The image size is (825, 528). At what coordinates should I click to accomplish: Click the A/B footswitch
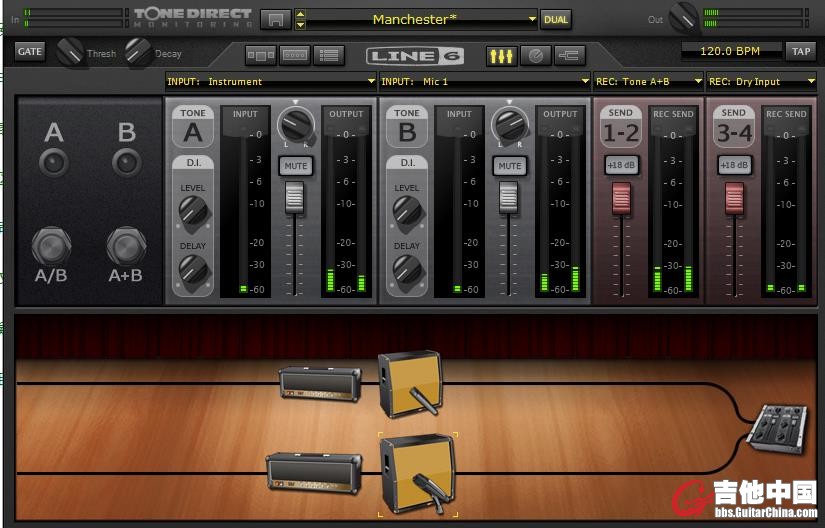click(x=52, y=246)
